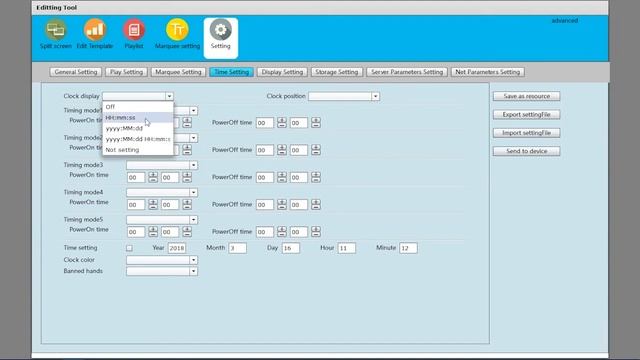Viewport: 640px width, 360px height.
Task: Adjust Timing mode2 PowerOff minute stepper
Action: (316, 150)
